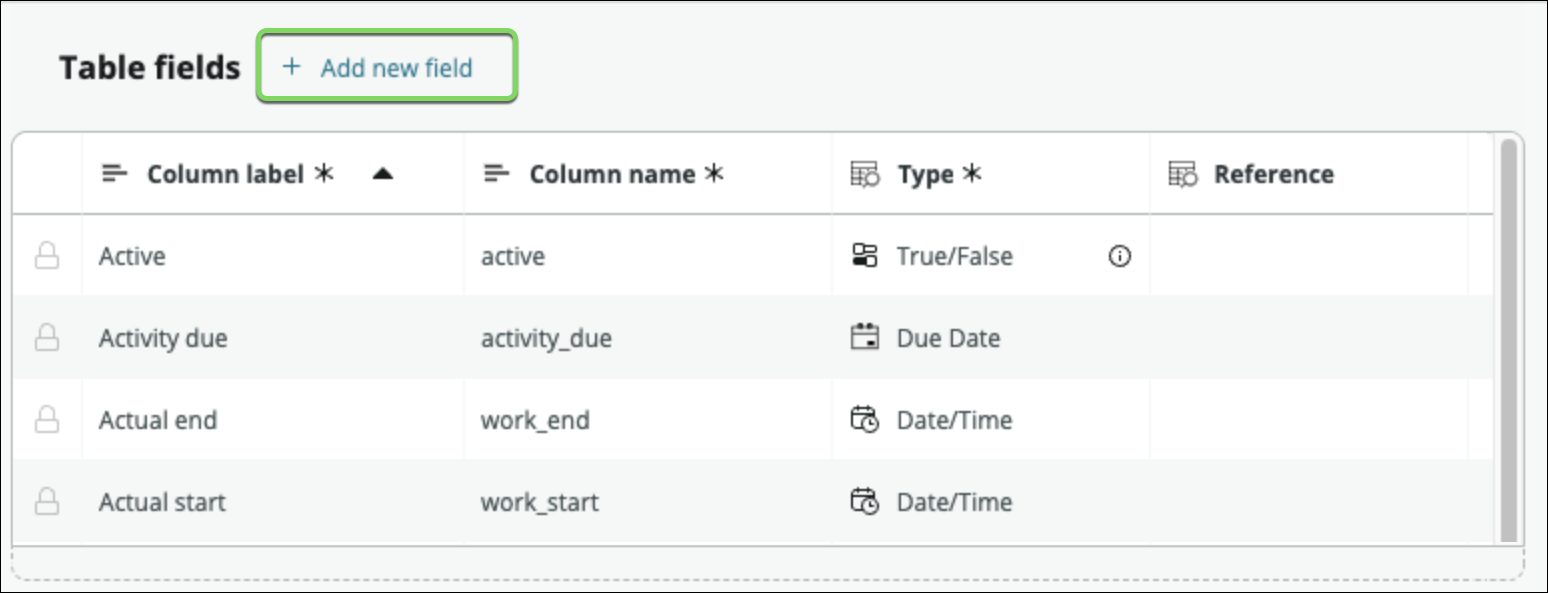This screenshot has width=1548, height=593.
Task: Open the empty Reference cell for Active
Action: [1308, 257]
